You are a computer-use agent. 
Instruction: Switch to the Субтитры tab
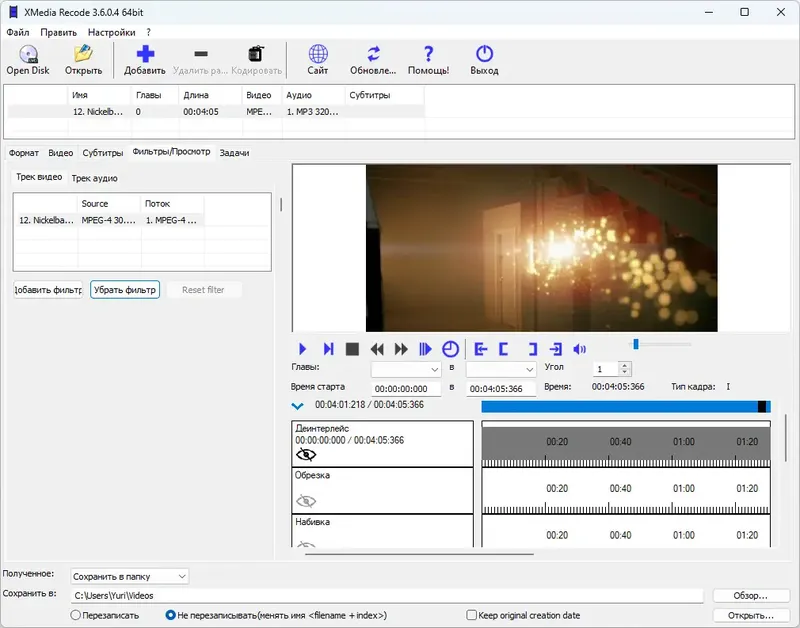(103, 153)
